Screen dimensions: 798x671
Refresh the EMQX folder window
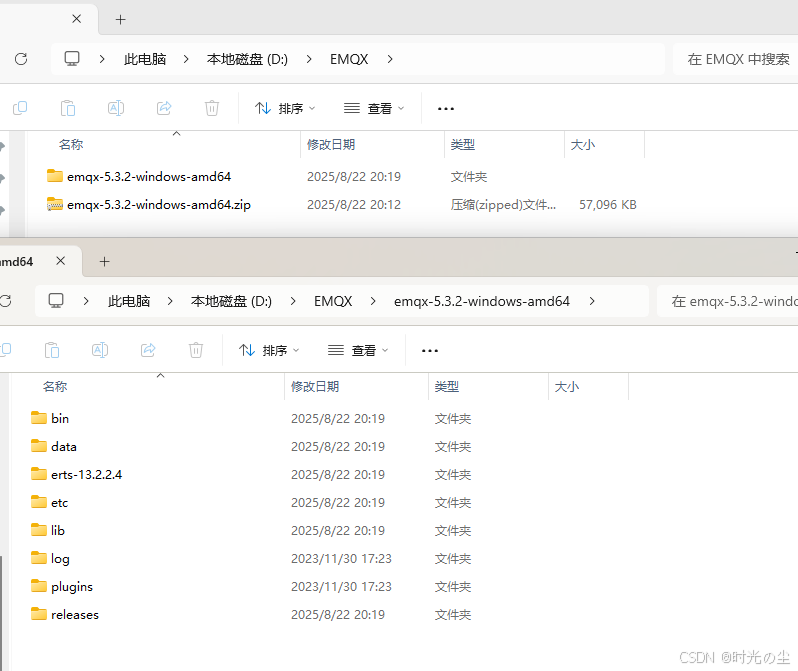21,59
